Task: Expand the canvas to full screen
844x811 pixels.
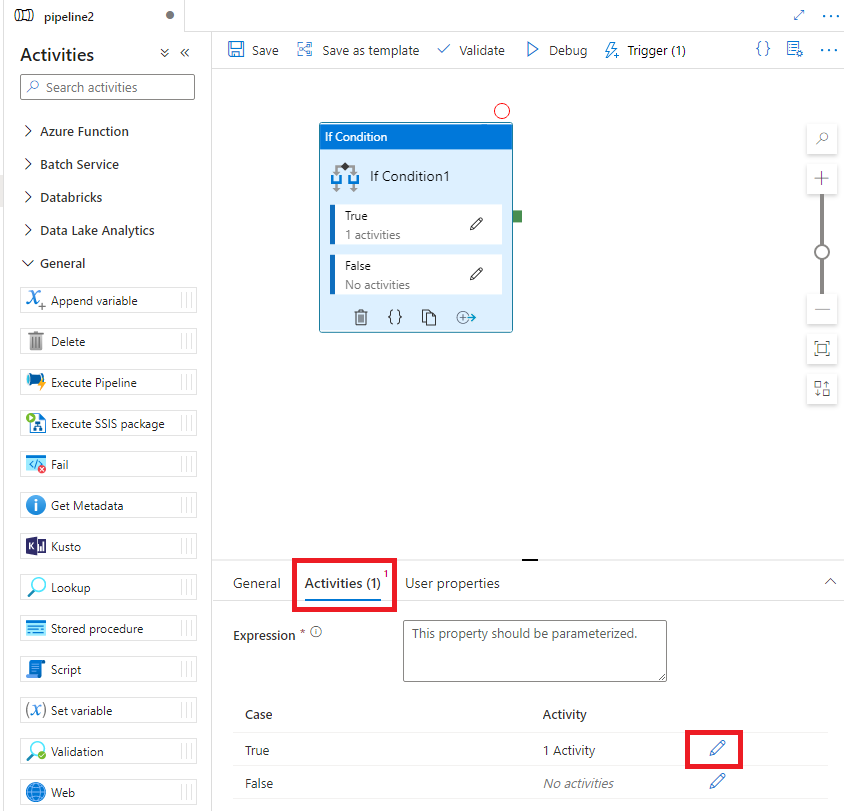Action: (799, 16)
